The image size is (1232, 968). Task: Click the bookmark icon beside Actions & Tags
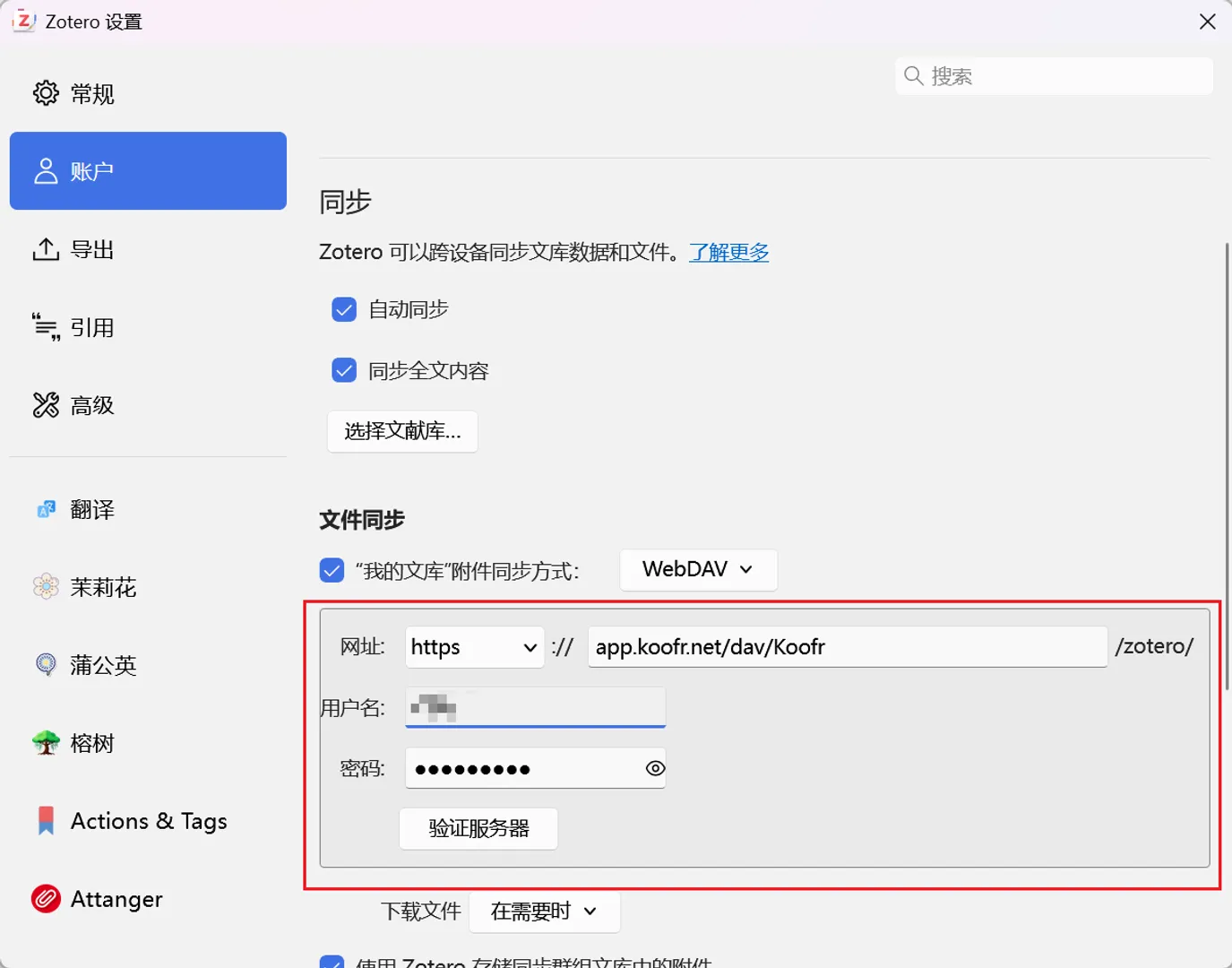point(46,820)
